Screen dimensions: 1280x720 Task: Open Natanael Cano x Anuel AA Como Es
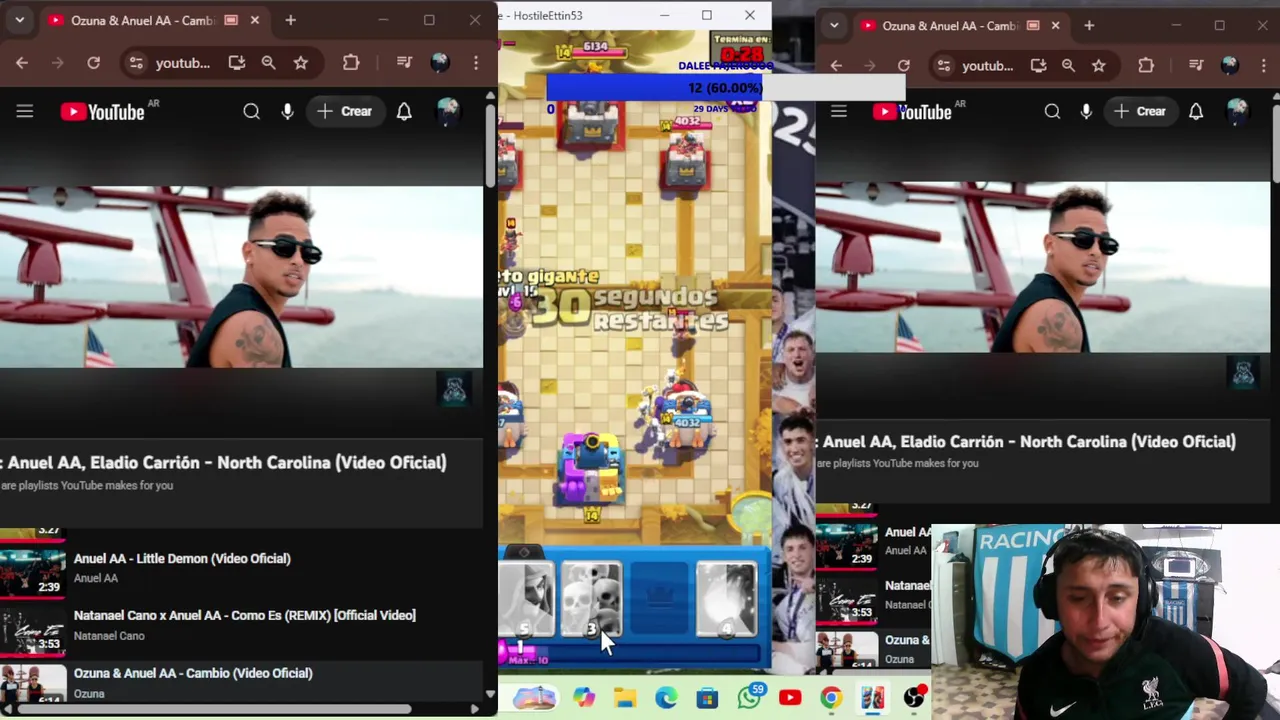tap(245, 616)
